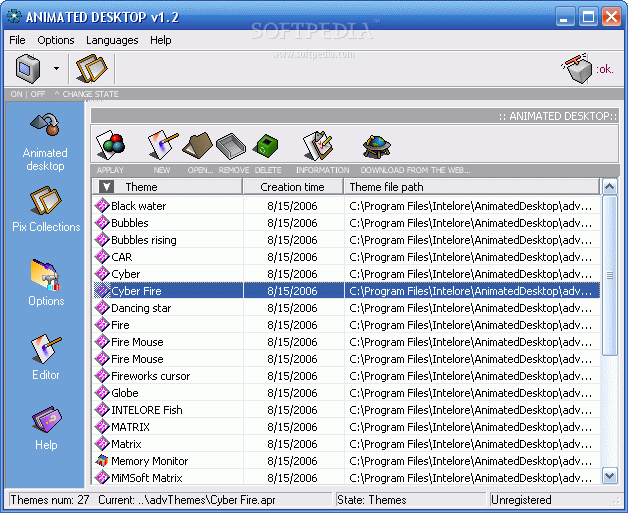This screenshot has width=628, height=513.
Task: Click scrollbar down arrow of theme list
Action: 610,476
